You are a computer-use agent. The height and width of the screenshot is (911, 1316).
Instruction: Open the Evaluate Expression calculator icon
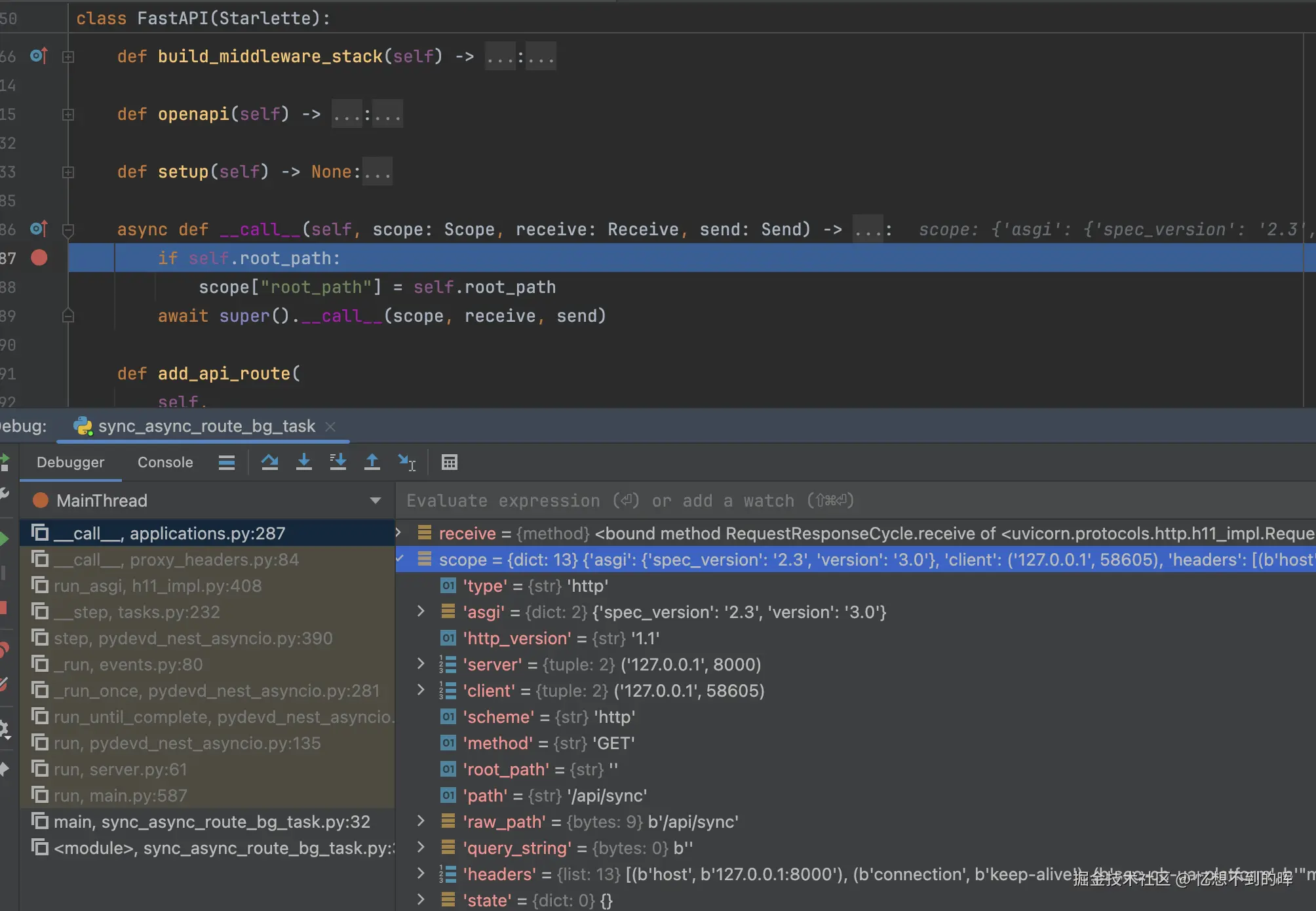[450, 462]
